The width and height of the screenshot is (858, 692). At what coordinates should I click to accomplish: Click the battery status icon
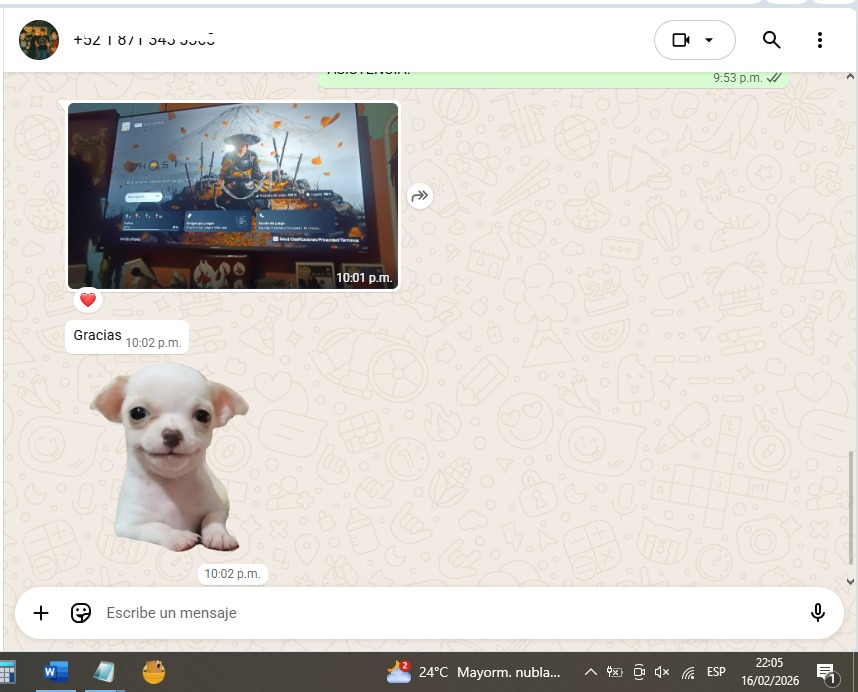click(x=614, y=672)
